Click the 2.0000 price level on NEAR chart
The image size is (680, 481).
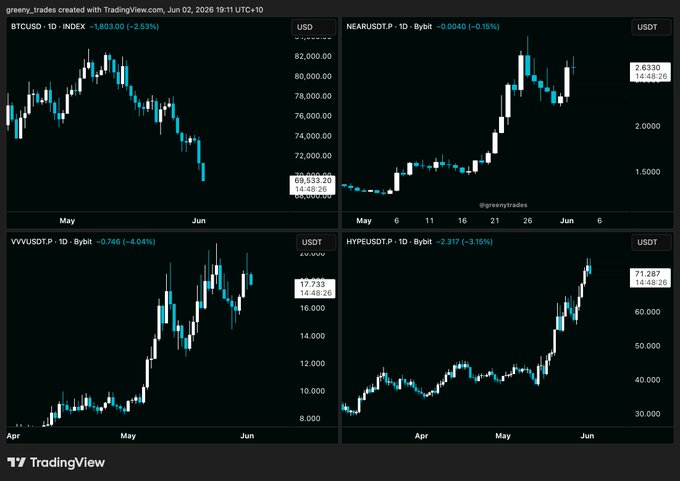click(x=647, y=126)
